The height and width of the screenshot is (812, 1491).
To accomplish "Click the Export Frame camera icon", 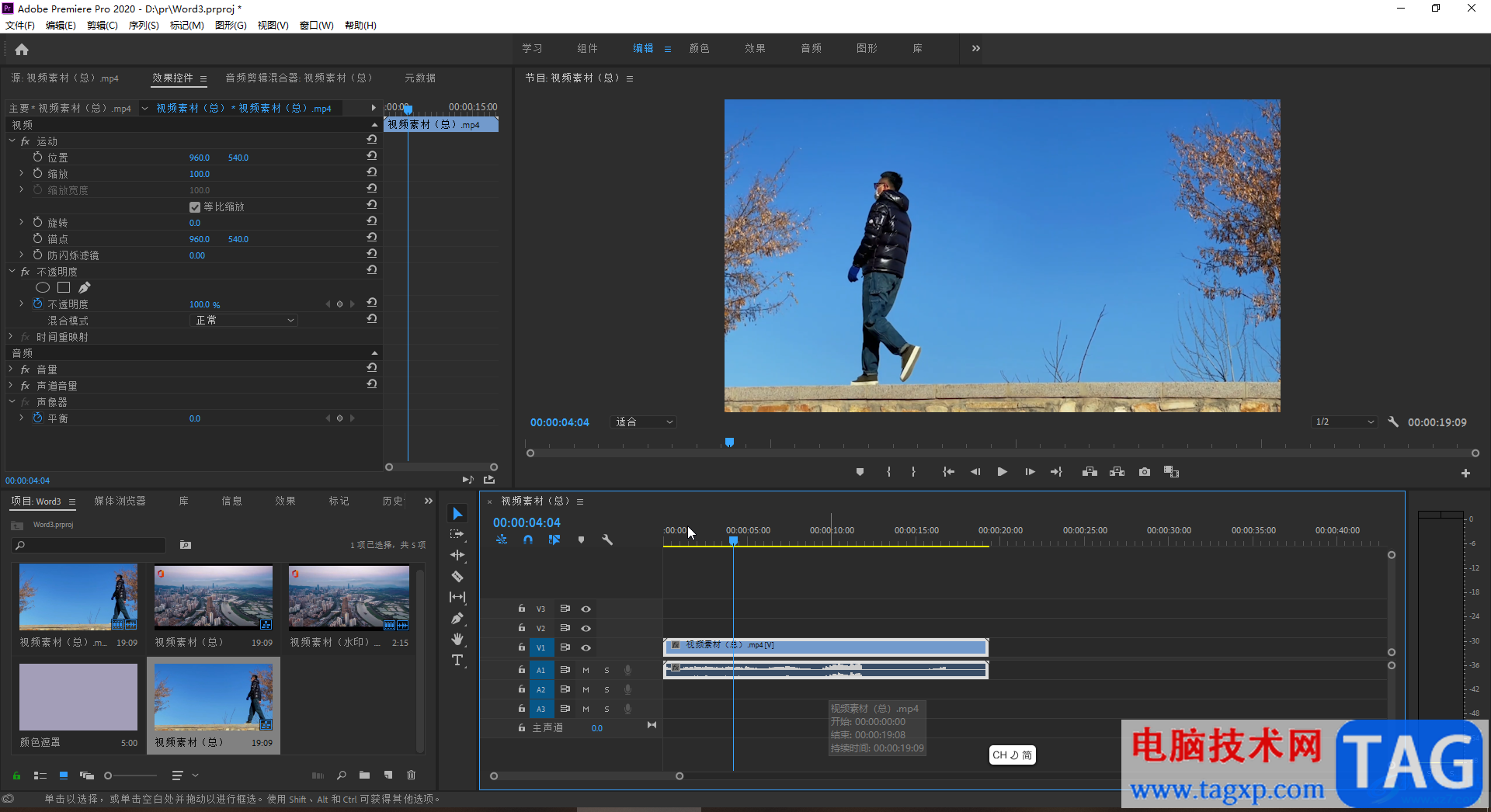I will click(1144, 472).
